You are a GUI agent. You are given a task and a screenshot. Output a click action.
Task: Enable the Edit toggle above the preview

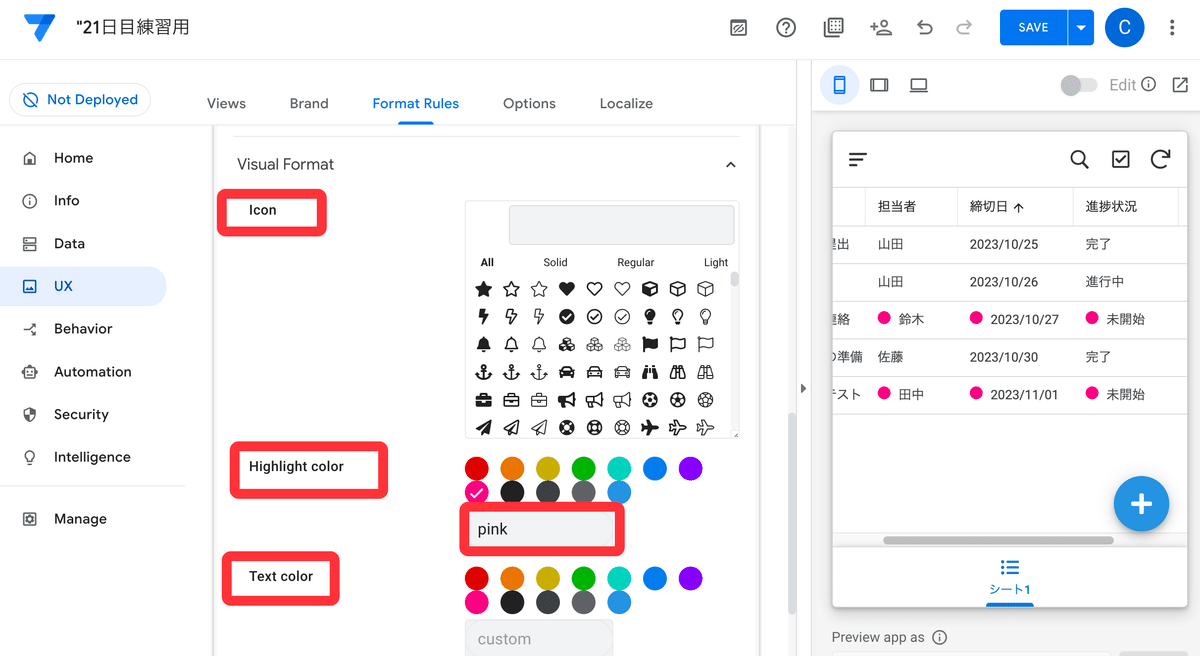click(x=1078, y=85)
